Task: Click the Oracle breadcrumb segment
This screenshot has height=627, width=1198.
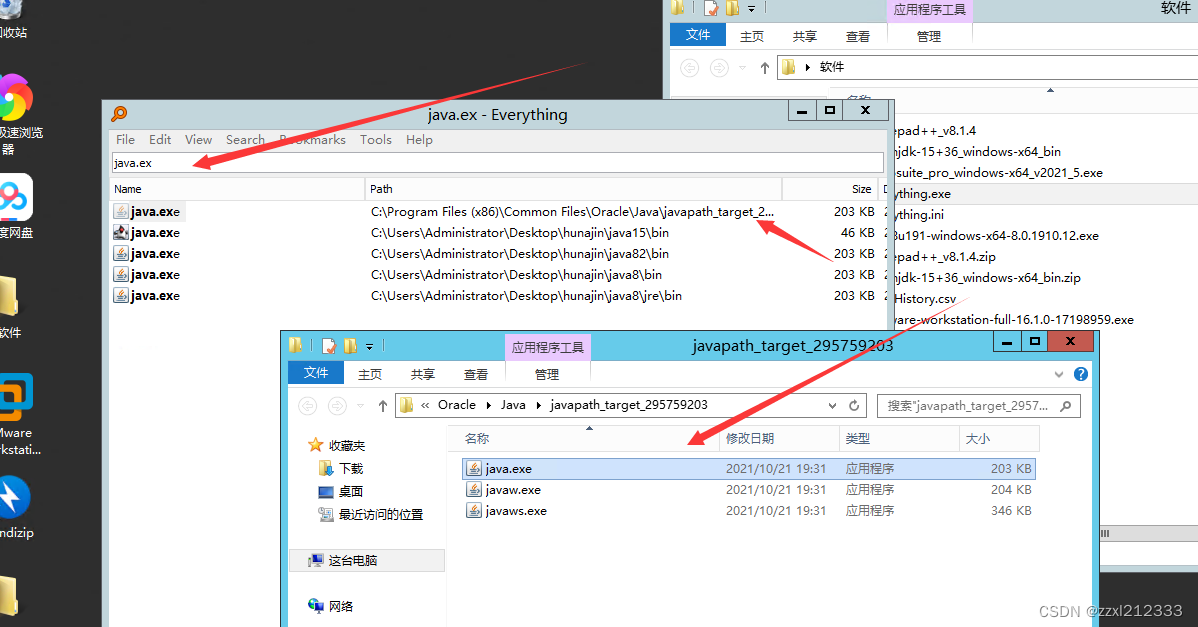Action: [457, 405]
